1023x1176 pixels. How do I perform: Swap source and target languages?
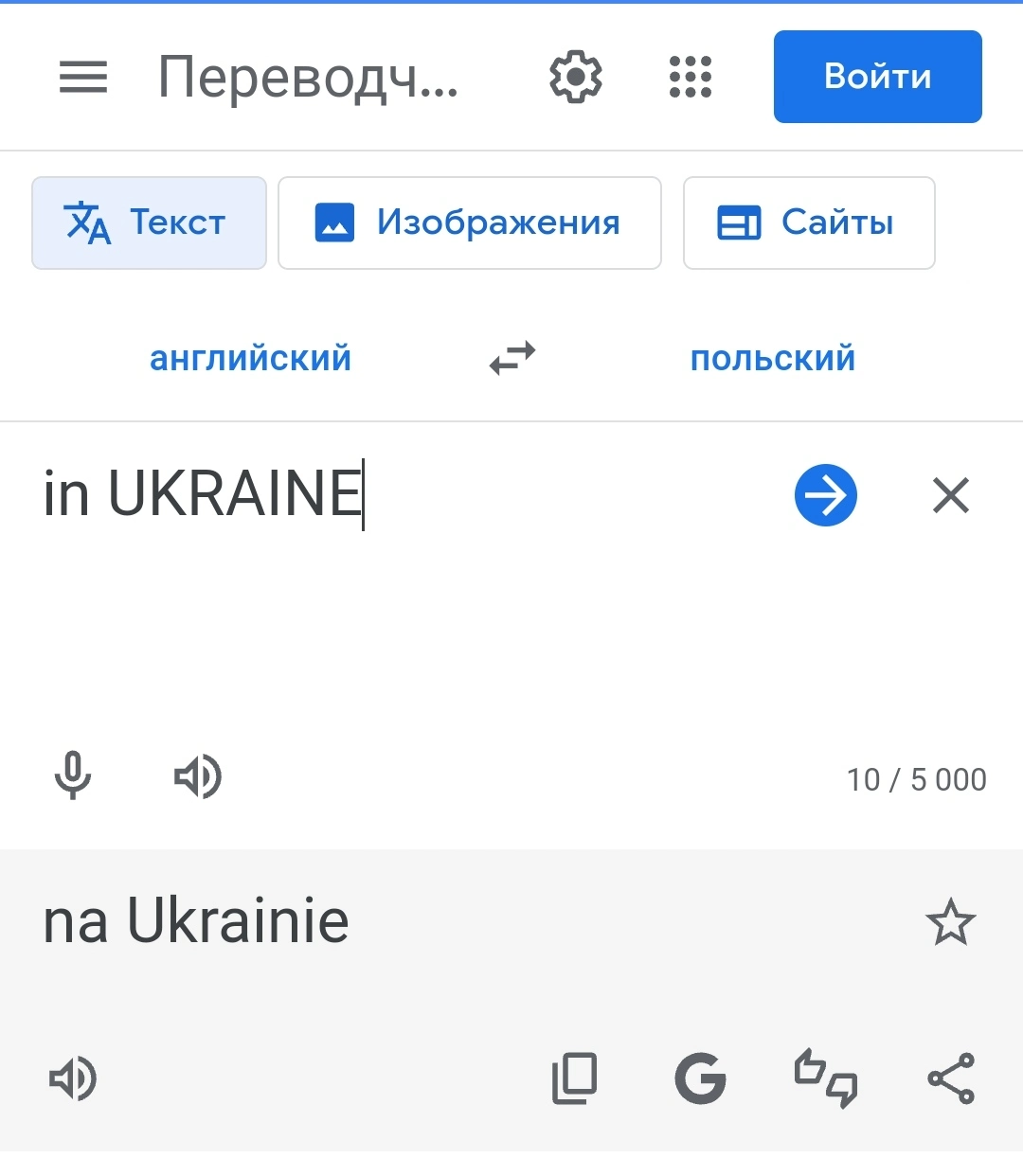pos(512,359)
